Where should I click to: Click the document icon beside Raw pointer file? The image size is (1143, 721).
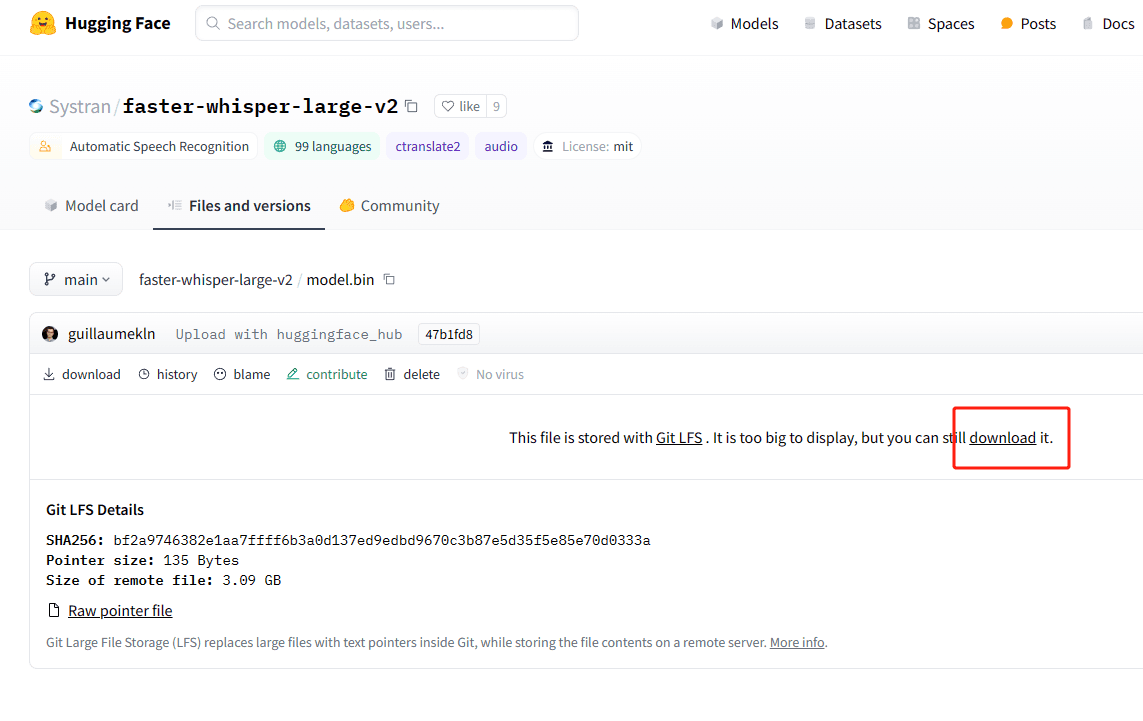52,610
